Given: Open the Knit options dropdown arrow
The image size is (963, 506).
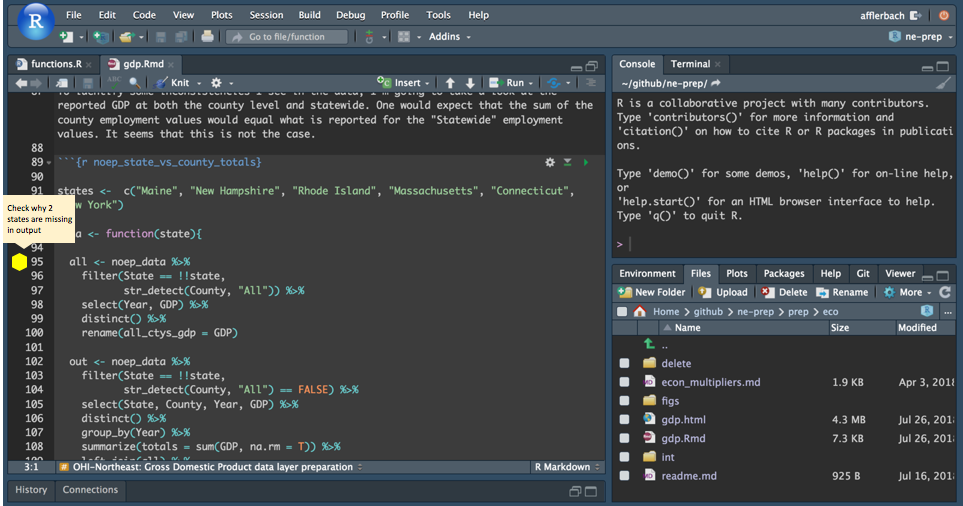Looking at the screenshot, I should (198, 83).
